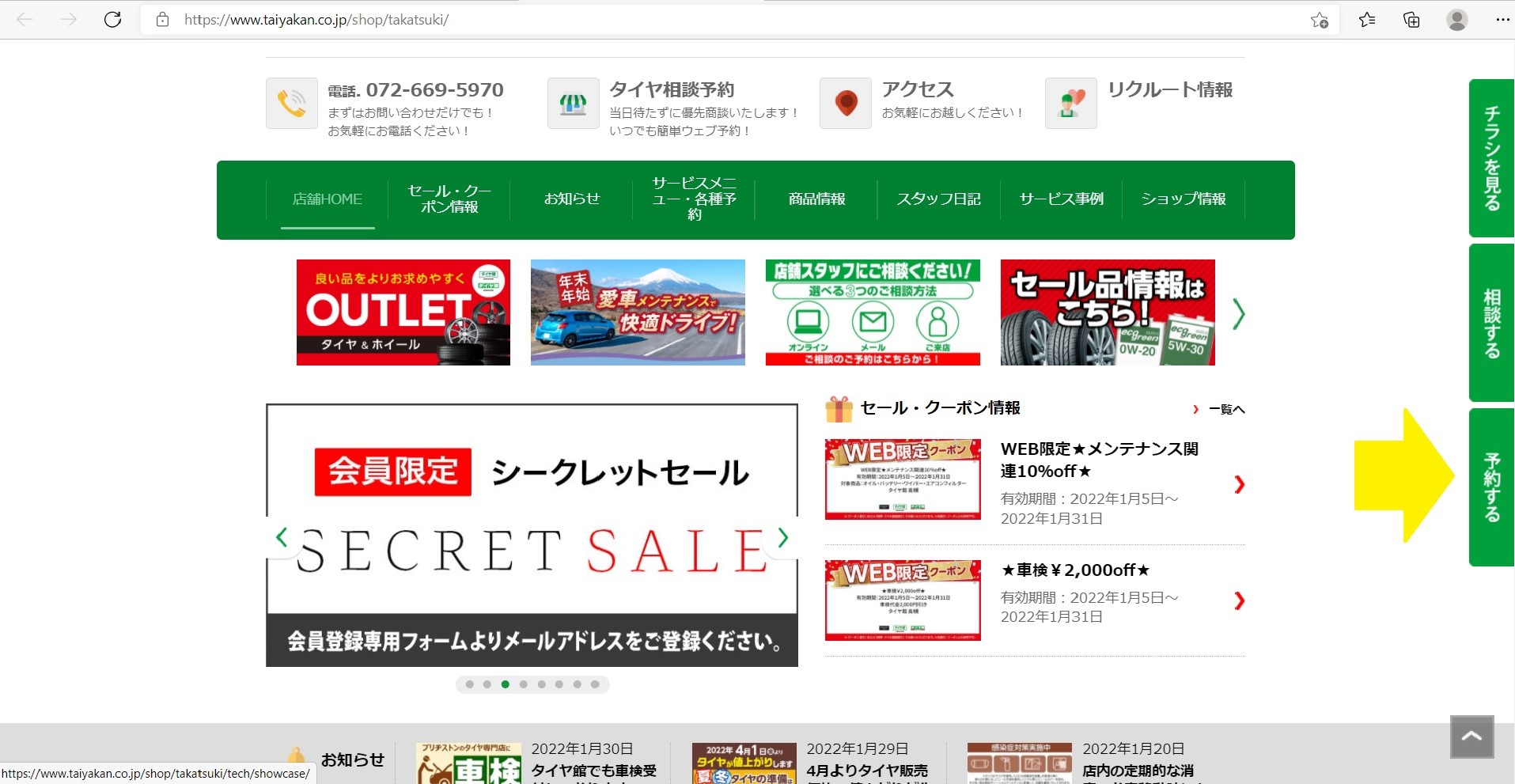
Task: Click the red map pin access icon
Action: click(846, 103)
